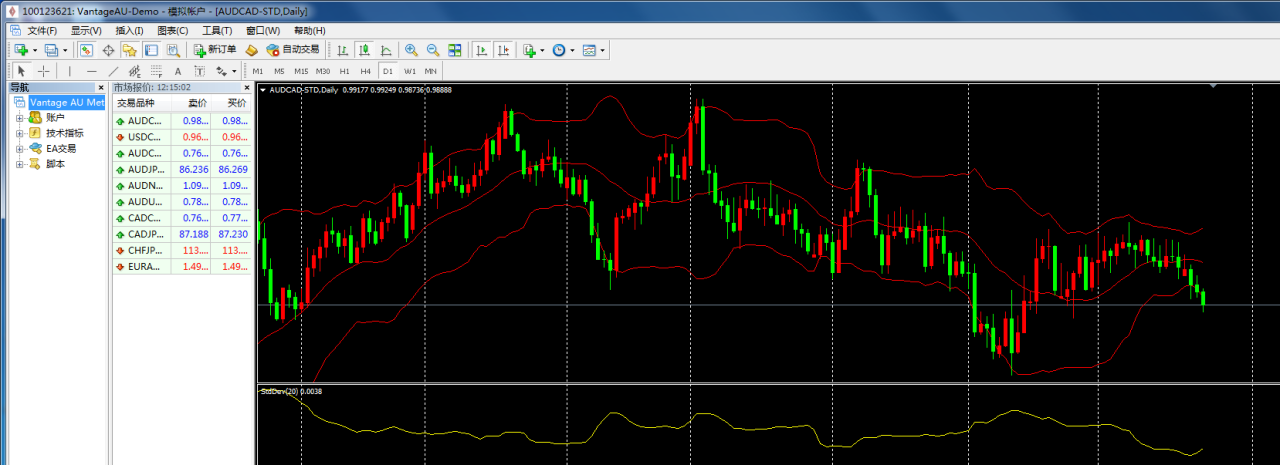Toggle 自动交易 auto trading
The height and width of the screenshot is (465, 1280).
(x=293, y=50)
